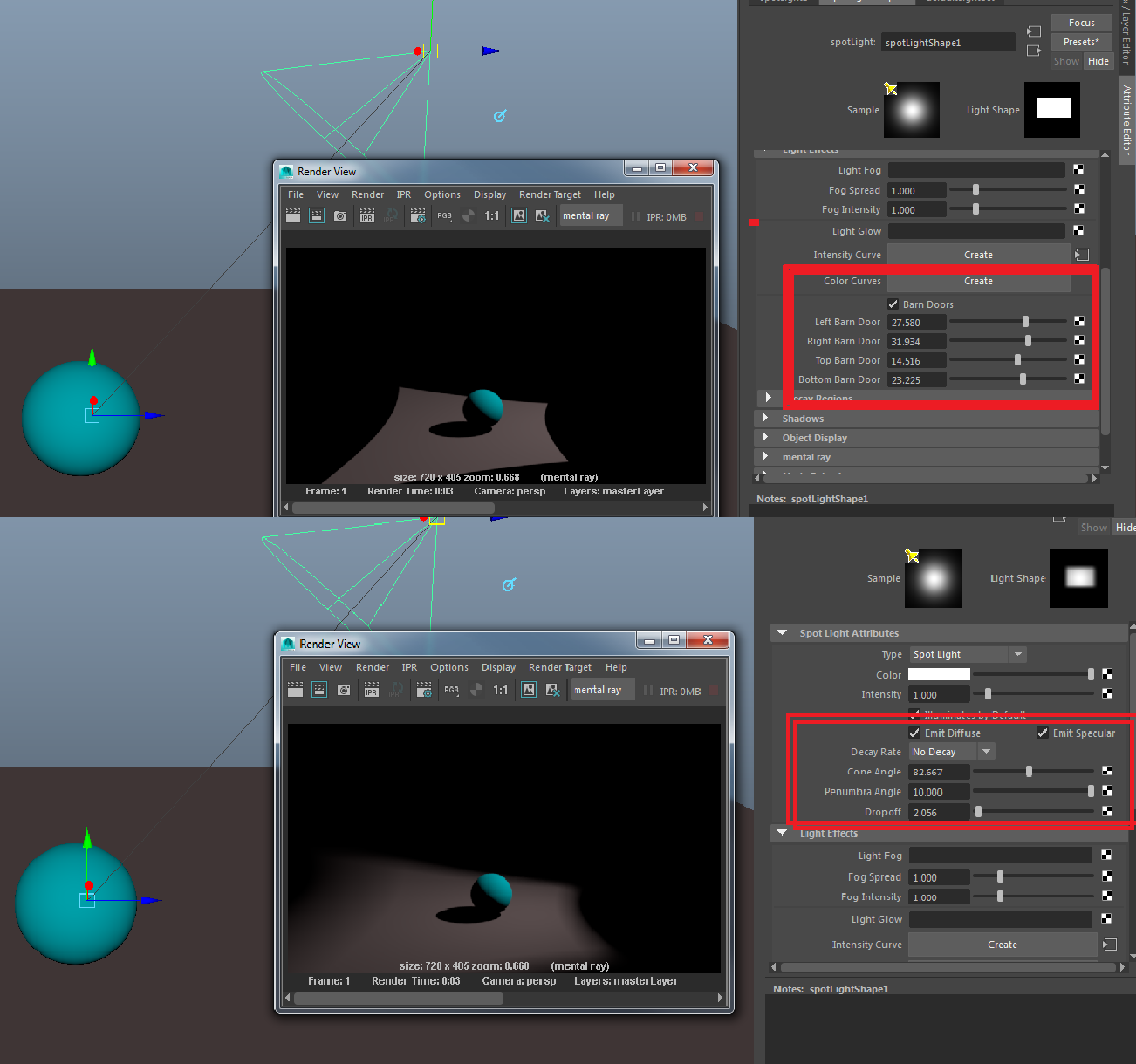Click Render Region icon in upper Render View
The width and height of the screenshot is (1136, 1064).
click(x=317, y=215)
